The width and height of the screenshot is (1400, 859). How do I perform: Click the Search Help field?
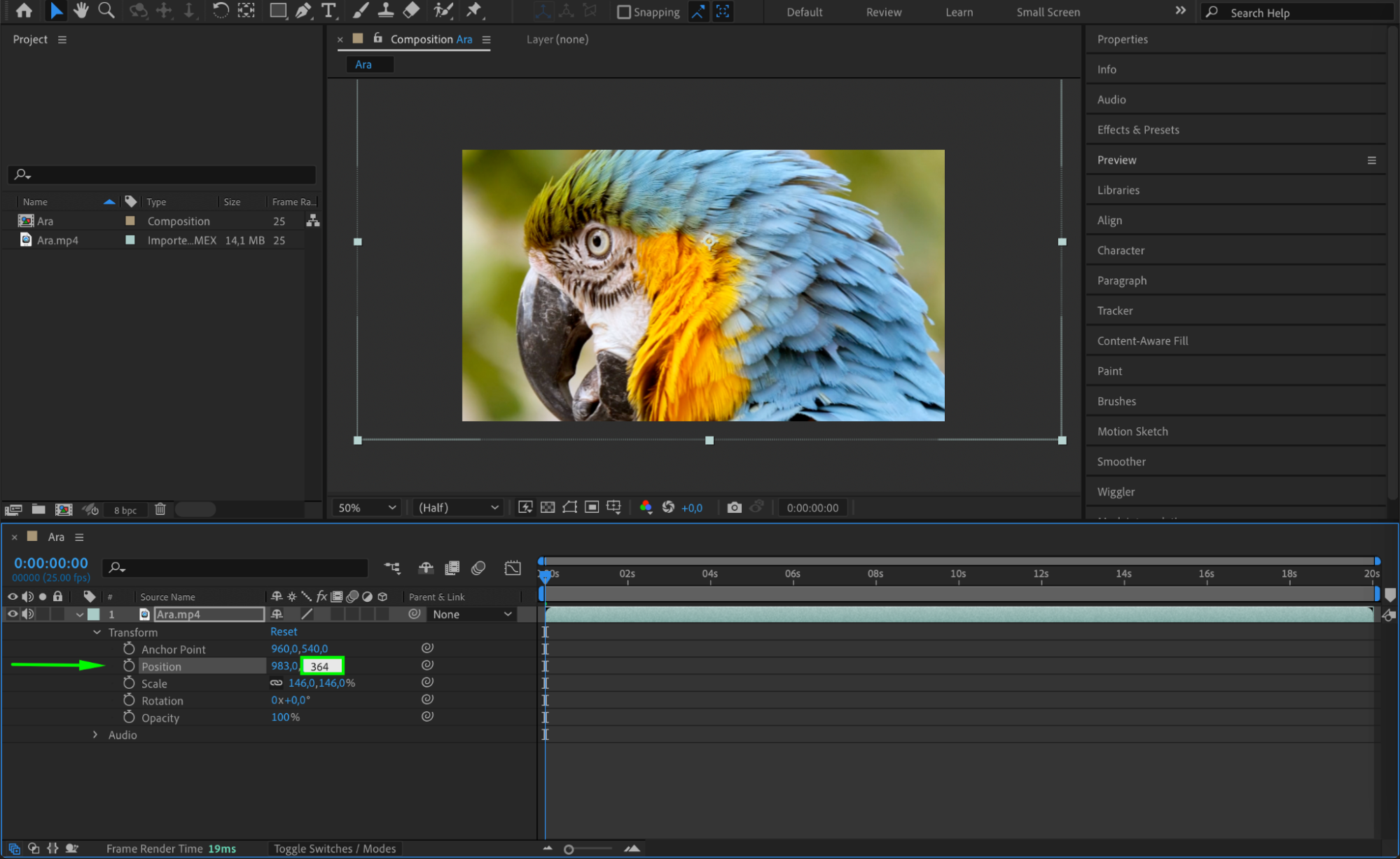[x=1296, y=12]
